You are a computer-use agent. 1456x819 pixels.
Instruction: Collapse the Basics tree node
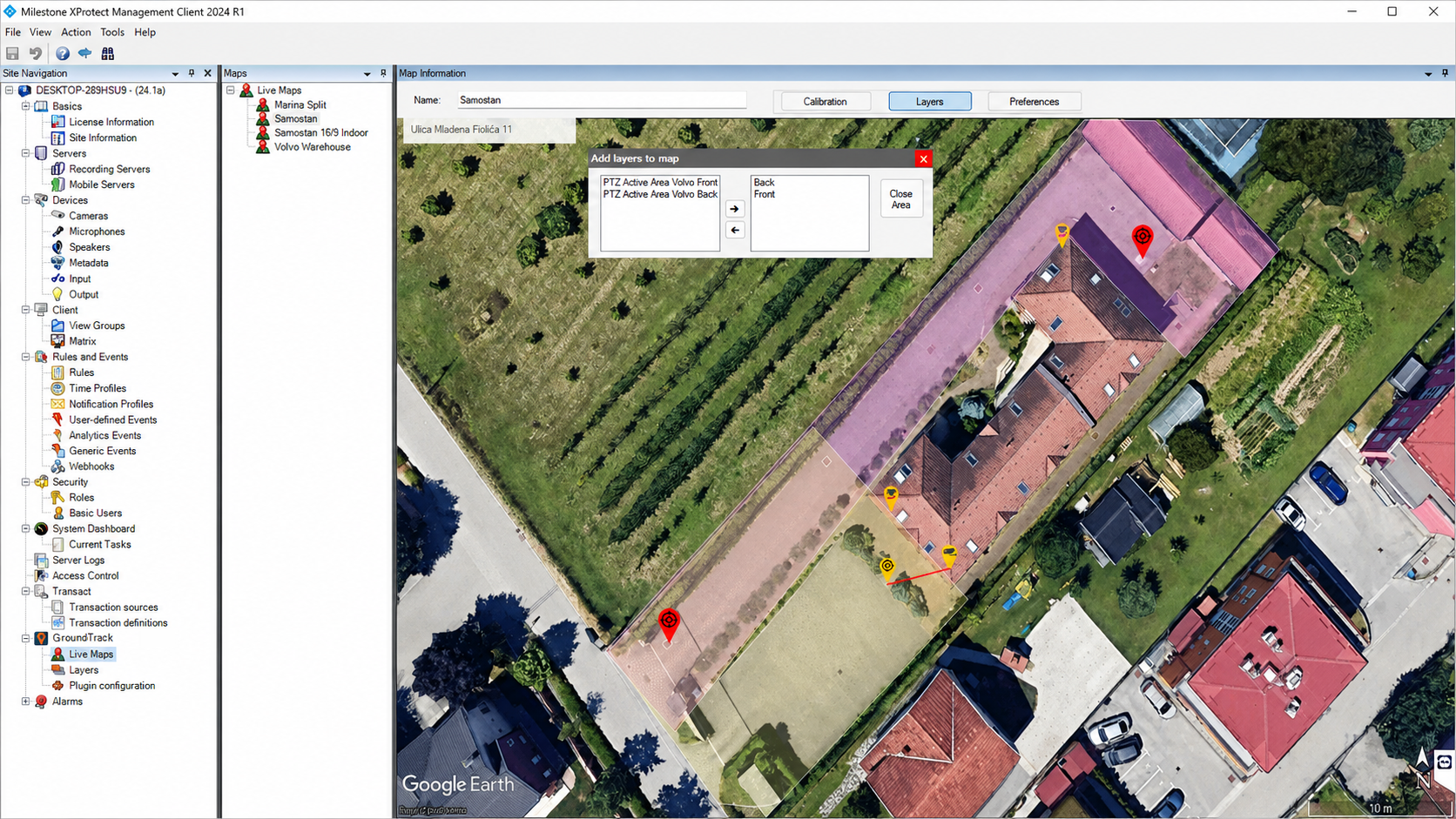pyautogui.click(x=26, y=106)
